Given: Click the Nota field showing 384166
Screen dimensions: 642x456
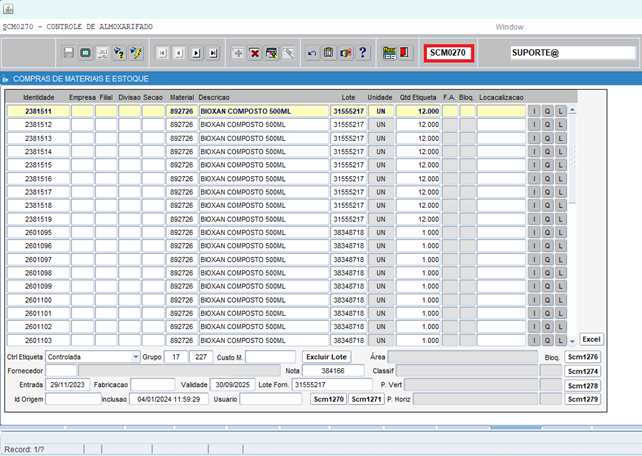Looking at the screenshot, I should (333, 371).
